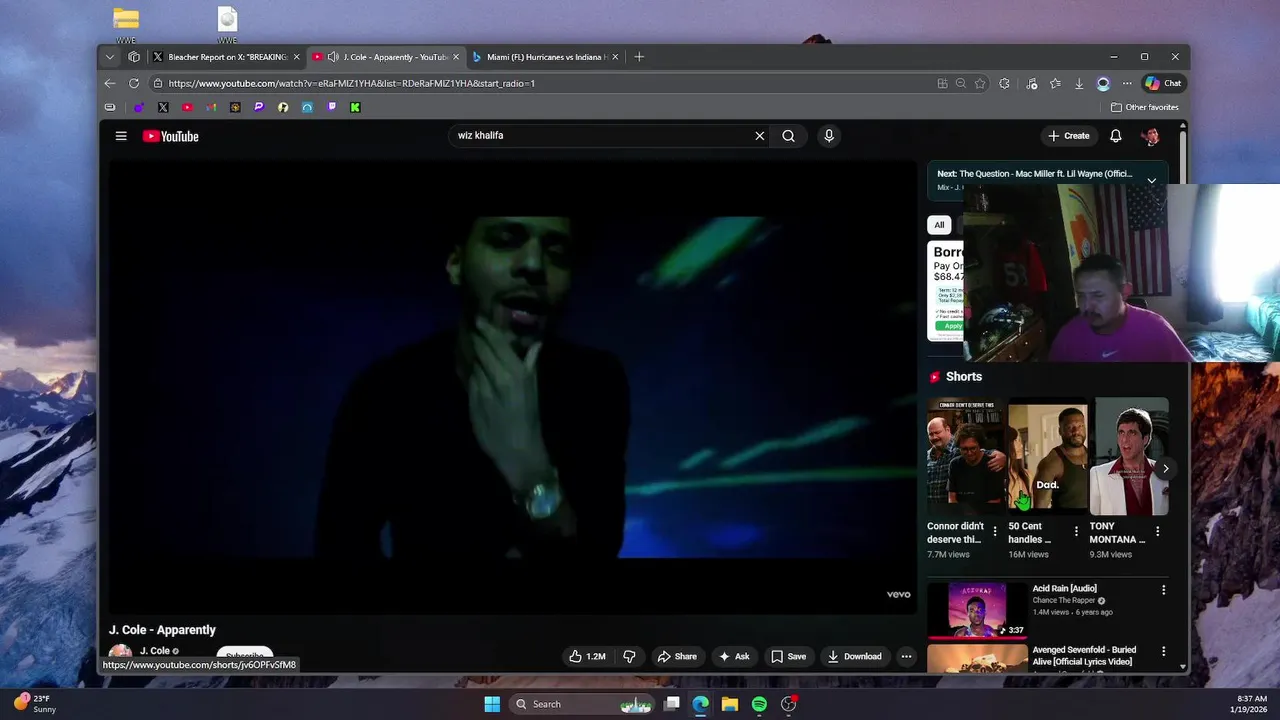Close the Miami Hurricanes vs Indiana tab

click(x=615, y=57)
